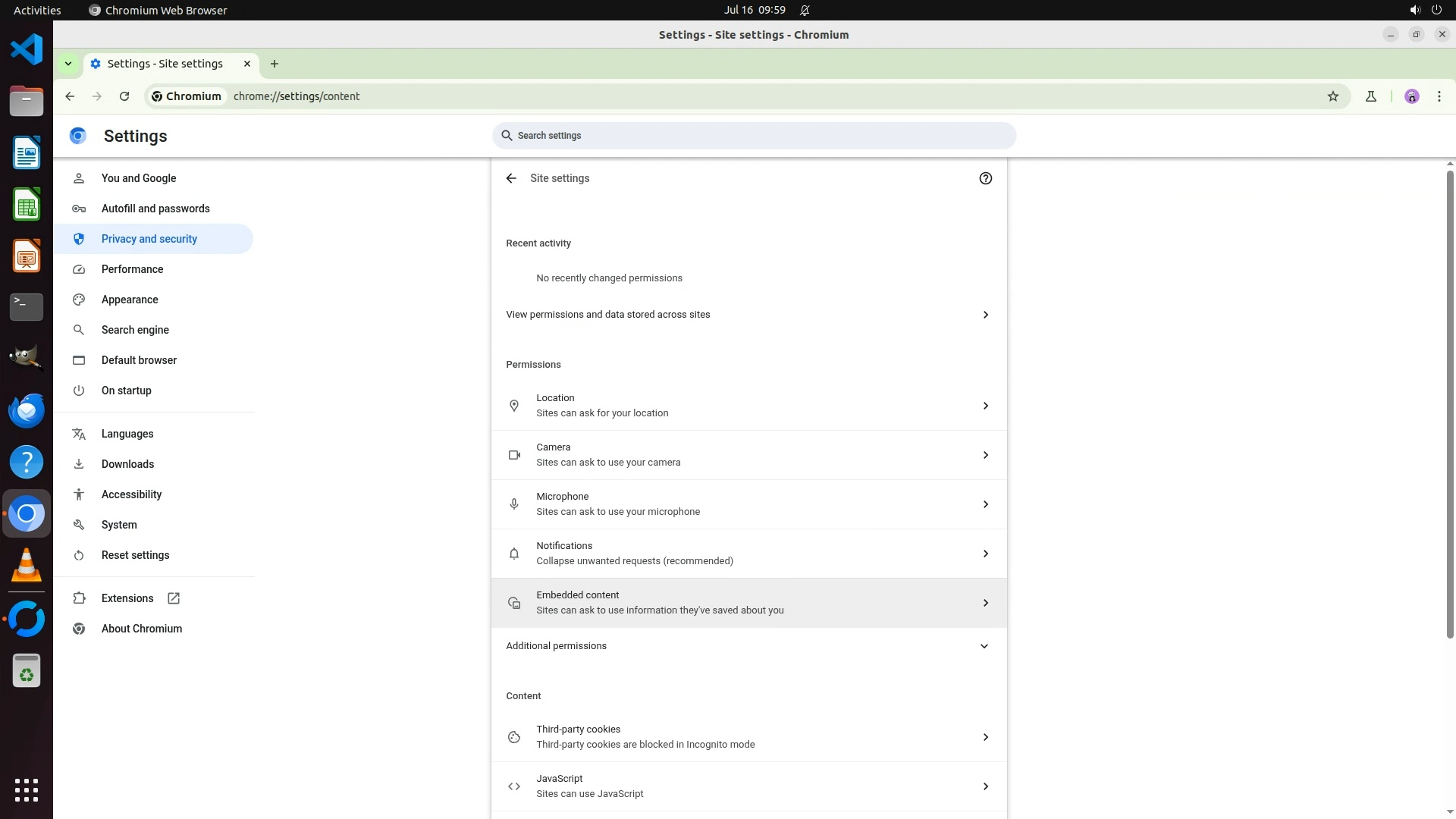Image resolution: width=1456 pixels, height=819 pixels.
Task: Open the tab search dropdown arrow
Action: click(68, 64)
